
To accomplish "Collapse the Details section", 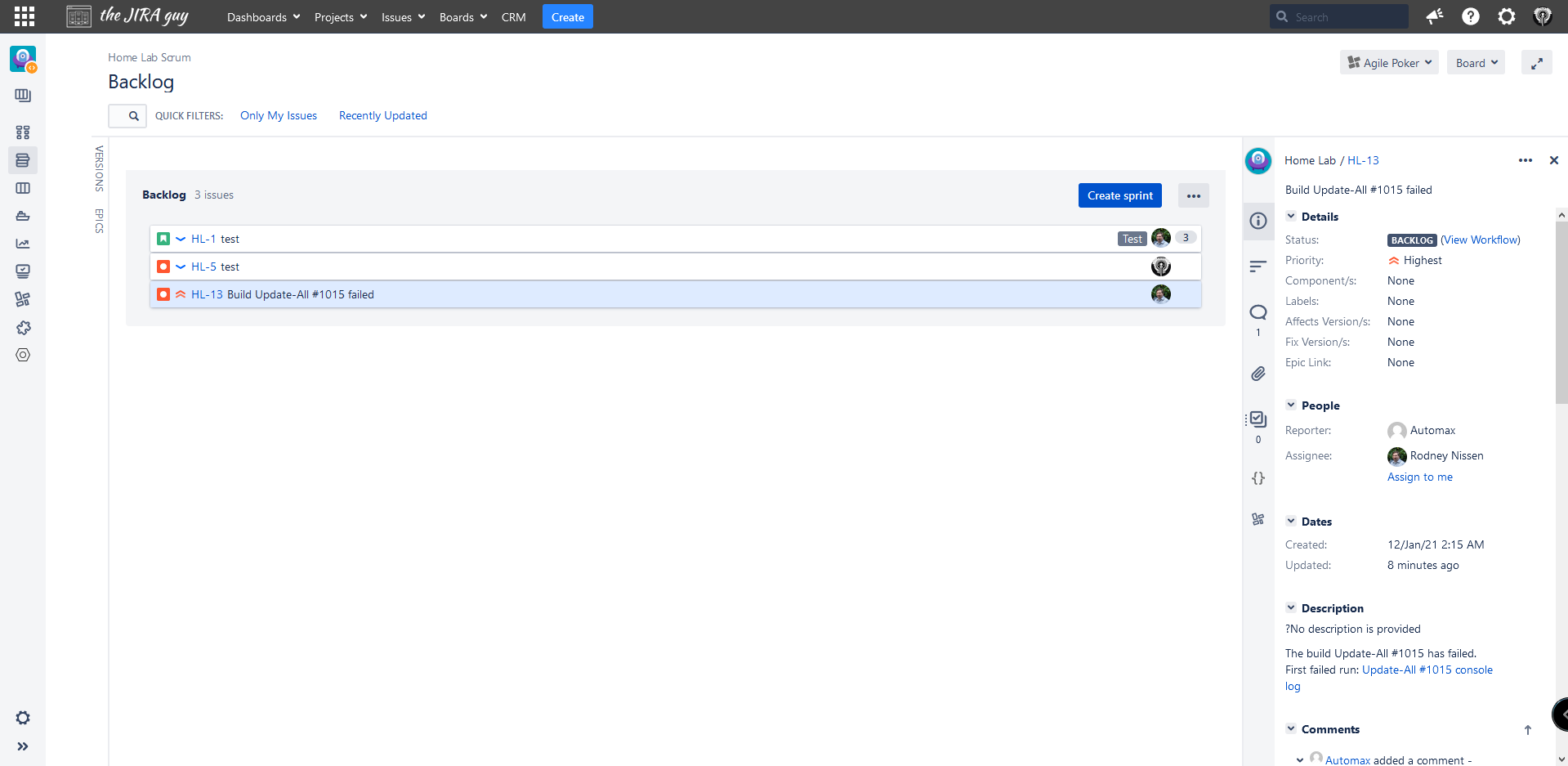I will (x=1291, y=217).
